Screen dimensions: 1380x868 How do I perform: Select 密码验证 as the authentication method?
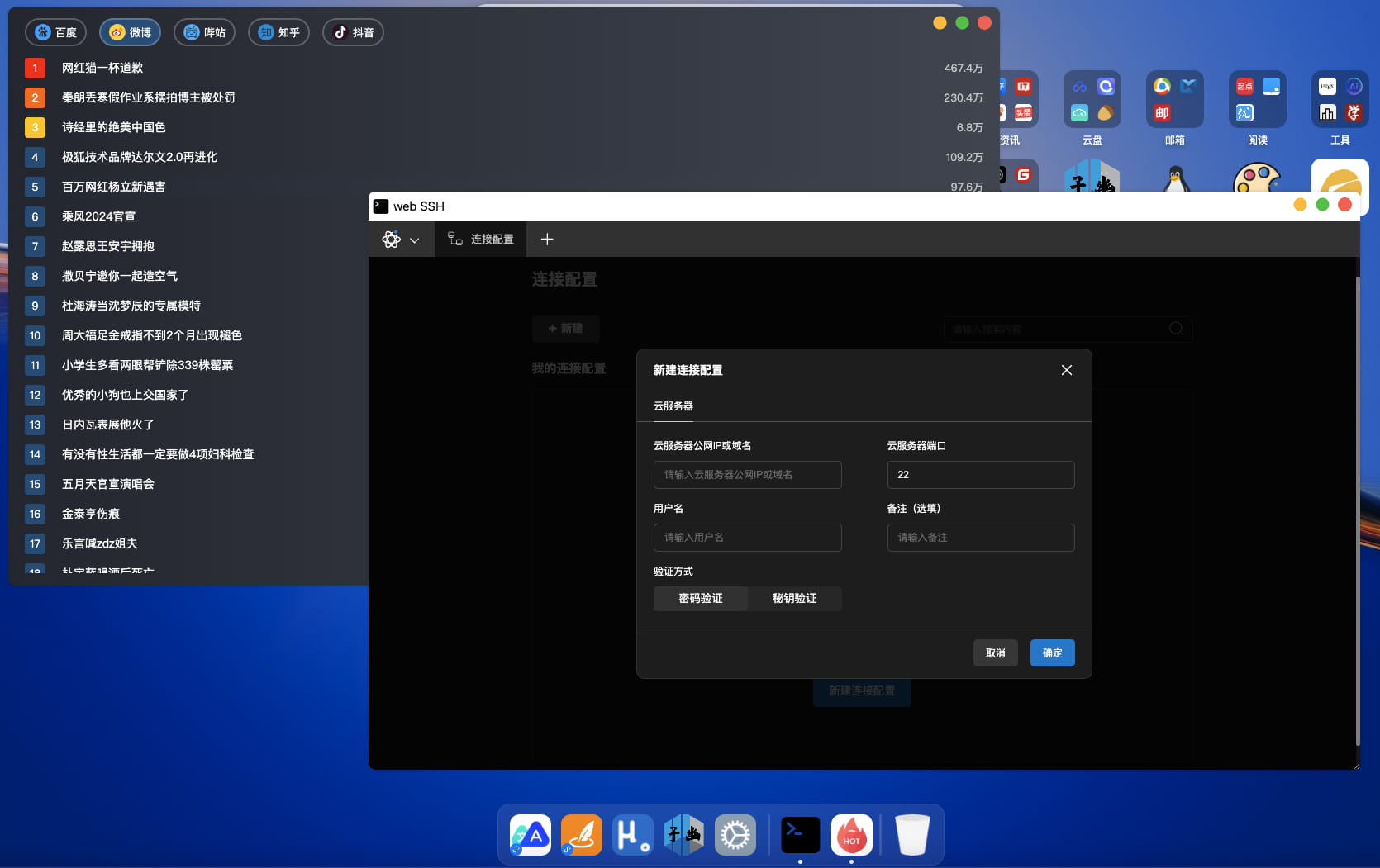699,598
